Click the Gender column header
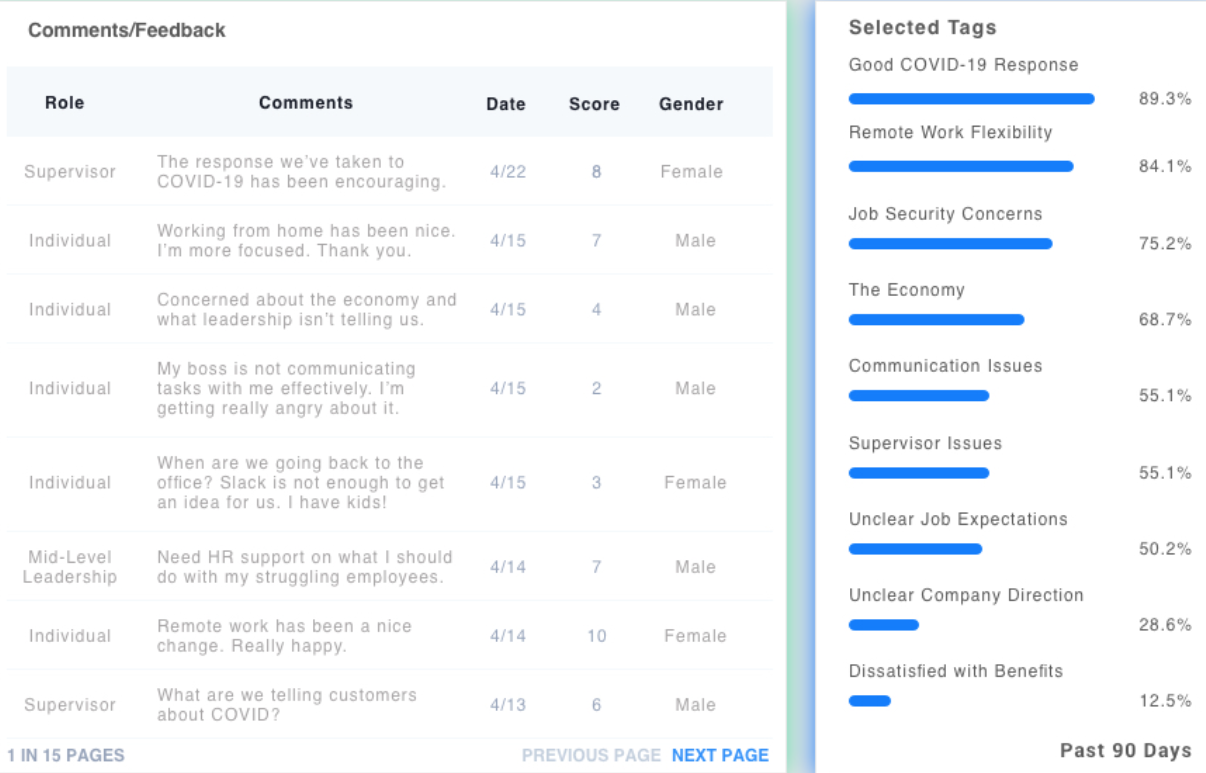1206x773 pixels. point(691,104)
